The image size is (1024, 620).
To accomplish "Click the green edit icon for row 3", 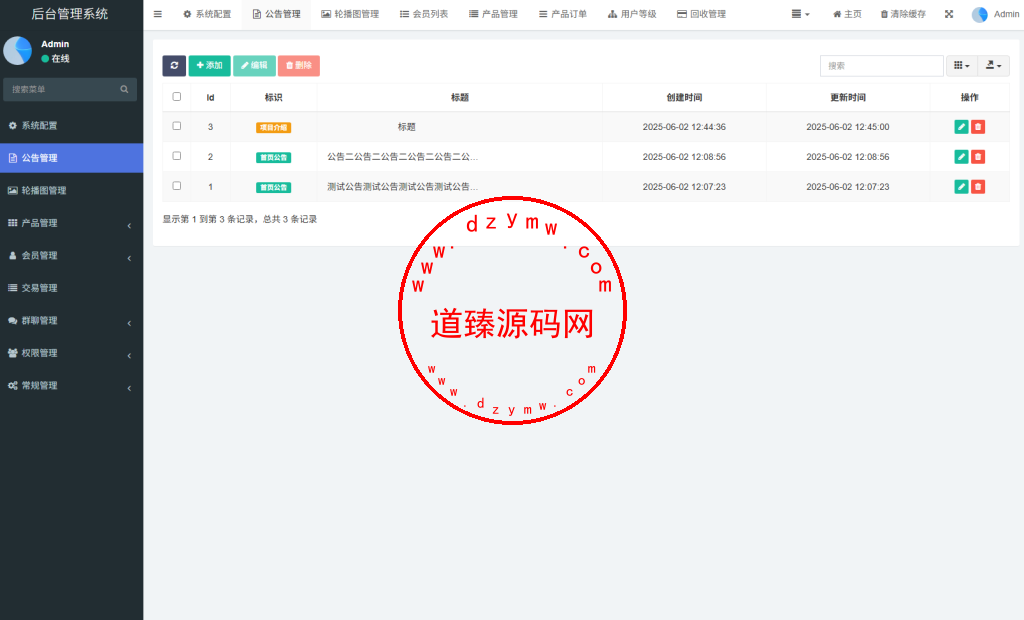I will (x=961, y=127).
